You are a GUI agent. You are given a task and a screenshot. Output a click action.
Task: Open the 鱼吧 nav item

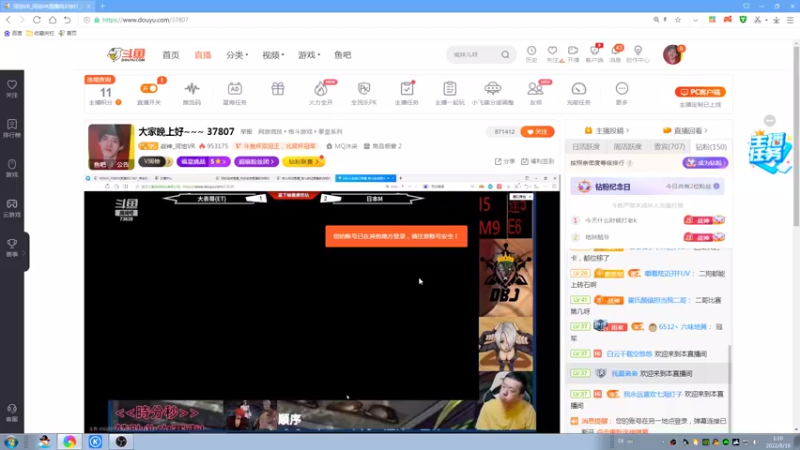coord(342,55)
